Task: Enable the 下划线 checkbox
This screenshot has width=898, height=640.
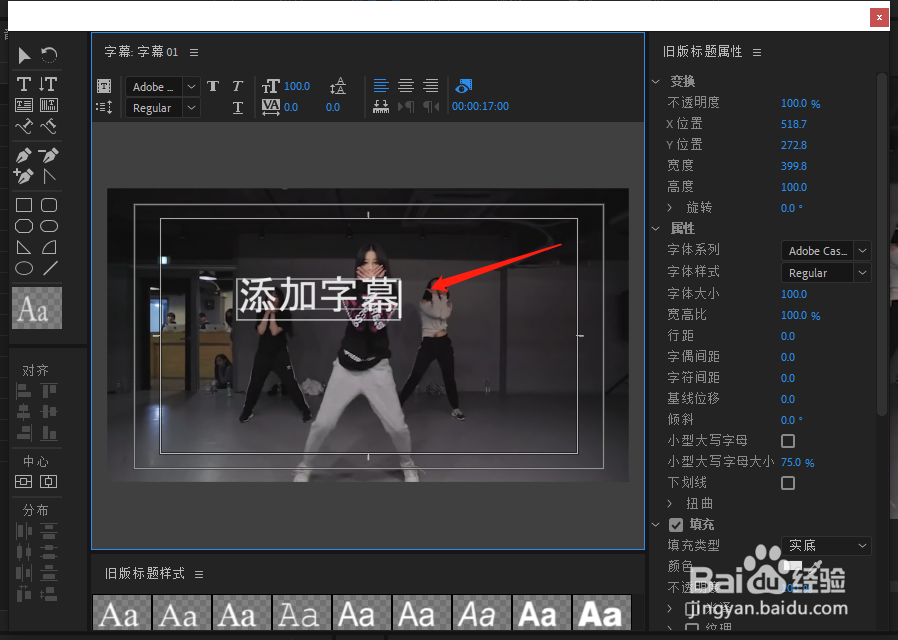Action: tap(787, 483)
